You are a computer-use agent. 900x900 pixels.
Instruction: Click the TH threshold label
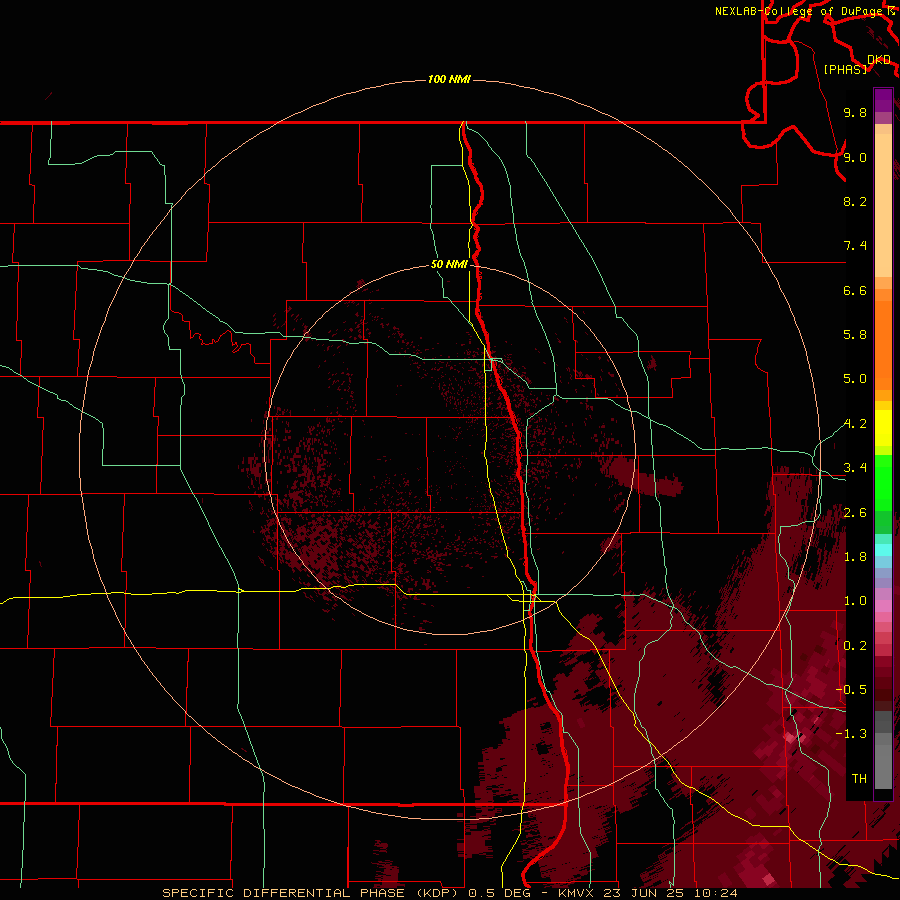pyautogui.click(x=859, y=779)
